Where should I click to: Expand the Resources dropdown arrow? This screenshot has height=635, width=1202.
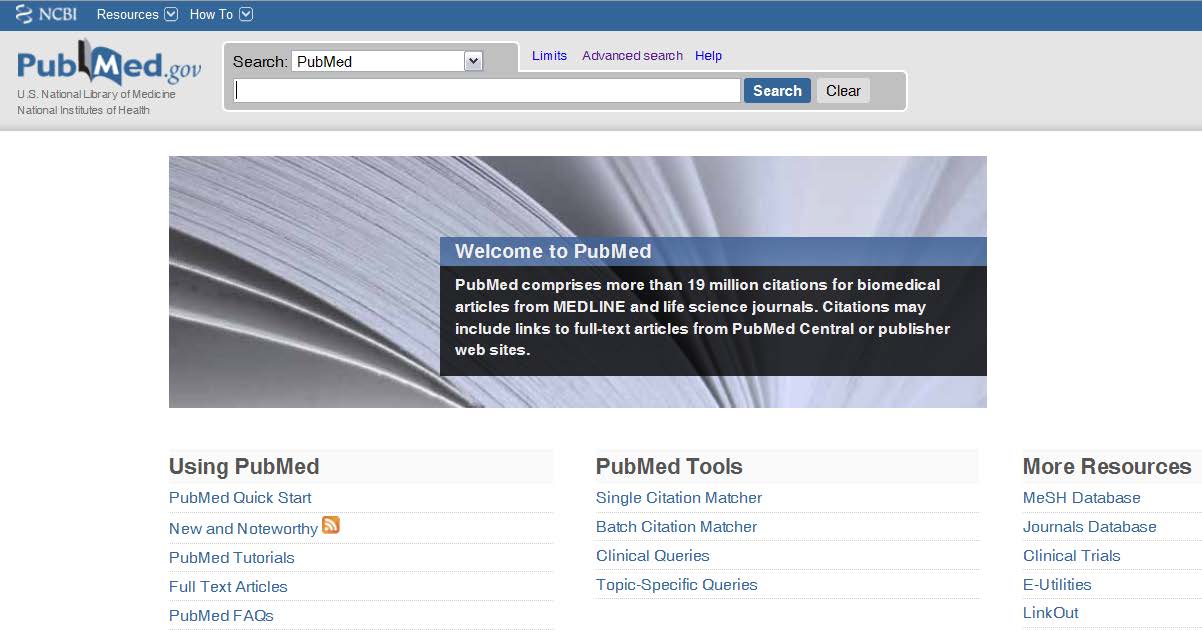pyautogui.click(x=171, y=14)
